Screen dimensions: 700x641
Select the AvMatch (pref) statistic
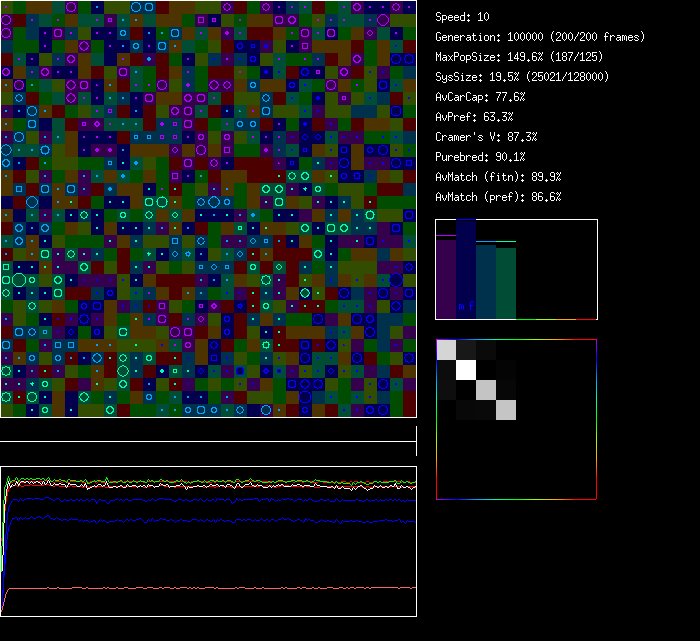pyautogui.click(x=498, y=197)
